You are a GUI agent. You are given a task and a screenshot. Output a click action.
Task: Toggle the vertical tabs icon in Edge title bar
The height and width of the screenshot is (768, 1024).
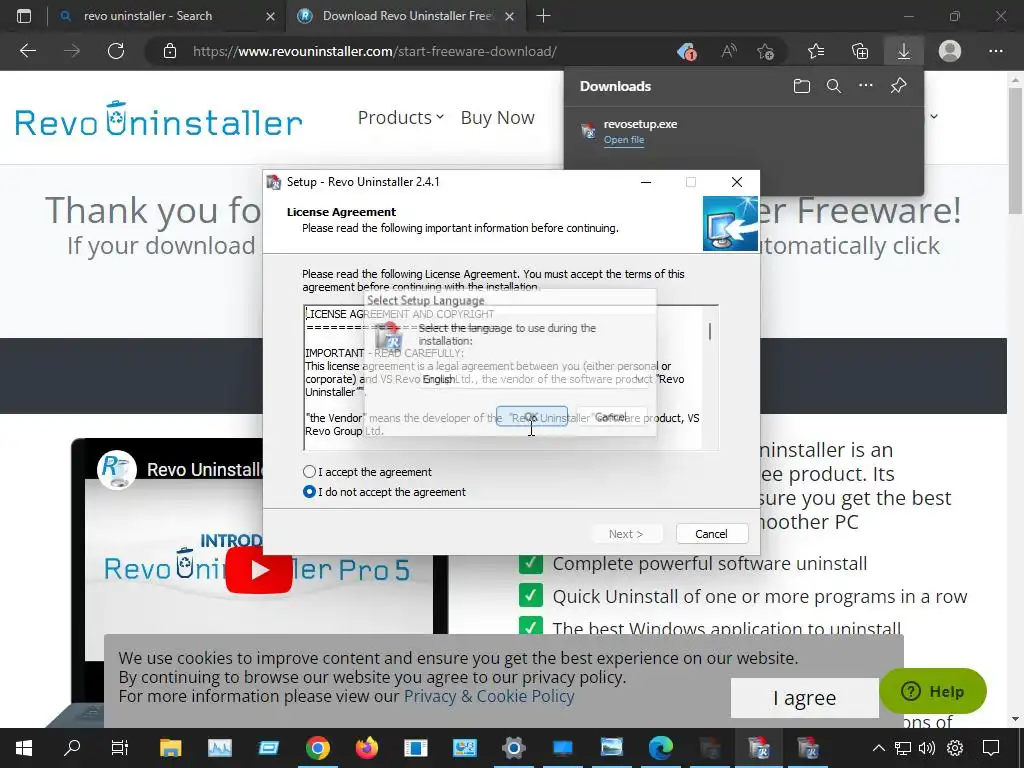click(x=24, y=16)
